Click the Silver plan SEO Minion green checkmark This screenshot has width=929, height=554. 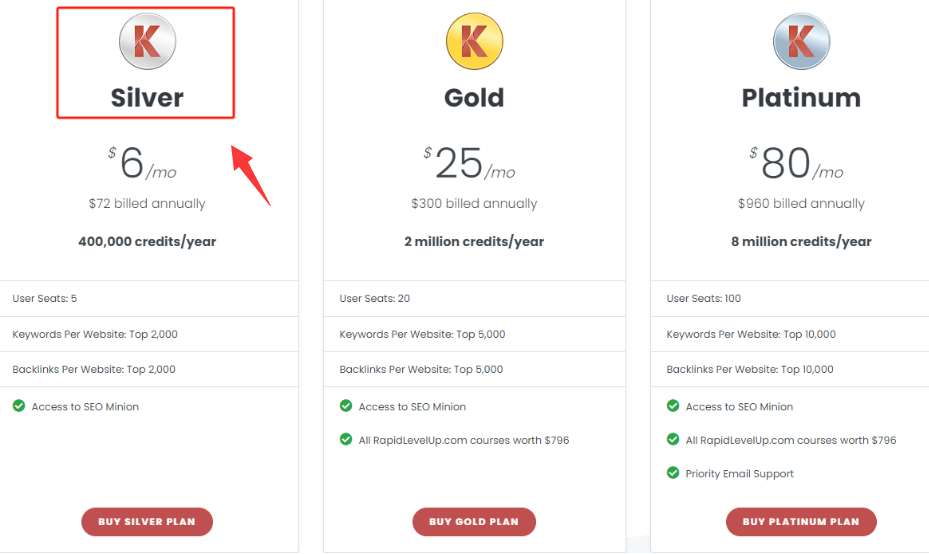[x=19, y=406]
